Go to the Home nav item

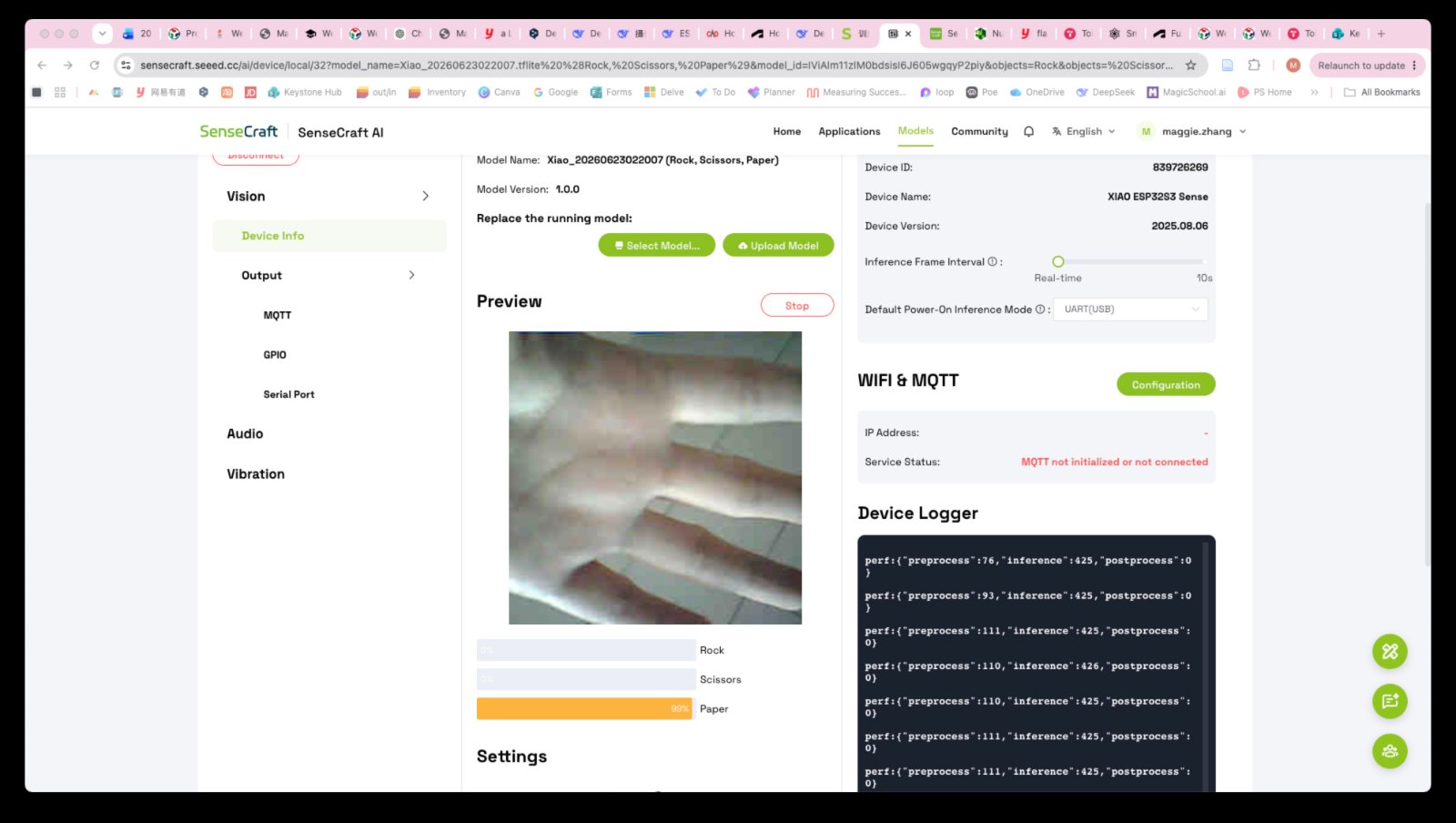coord(787,131)
